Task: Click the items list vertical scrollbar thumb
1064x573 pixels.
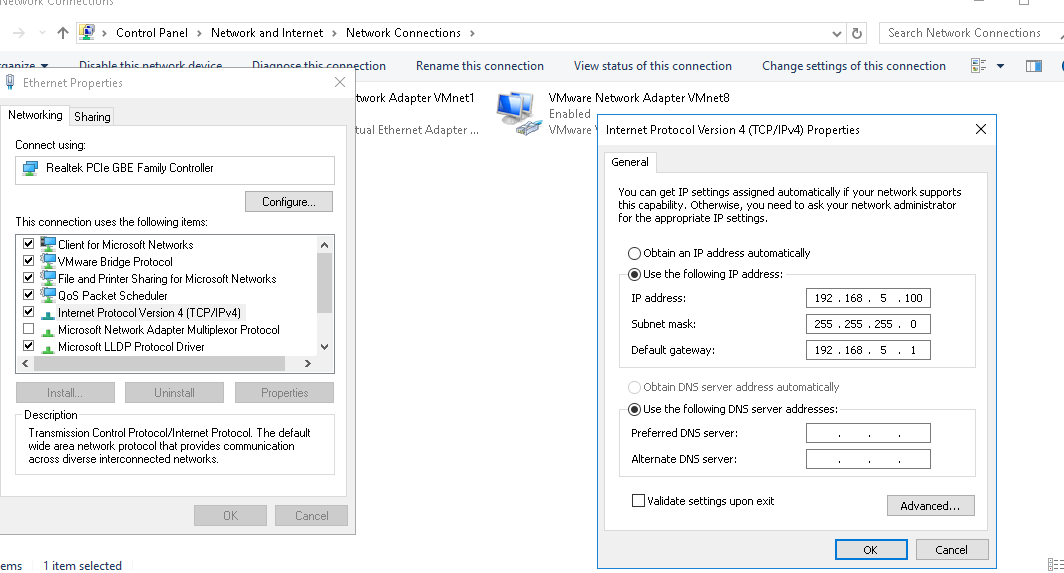Action: tap(324, 283)
